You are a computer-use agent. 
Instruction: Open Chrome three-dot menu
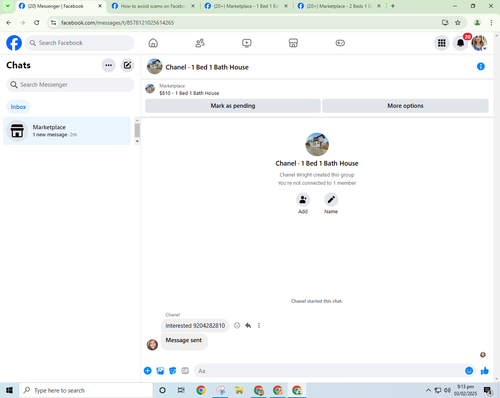click(x=491, y=23)
